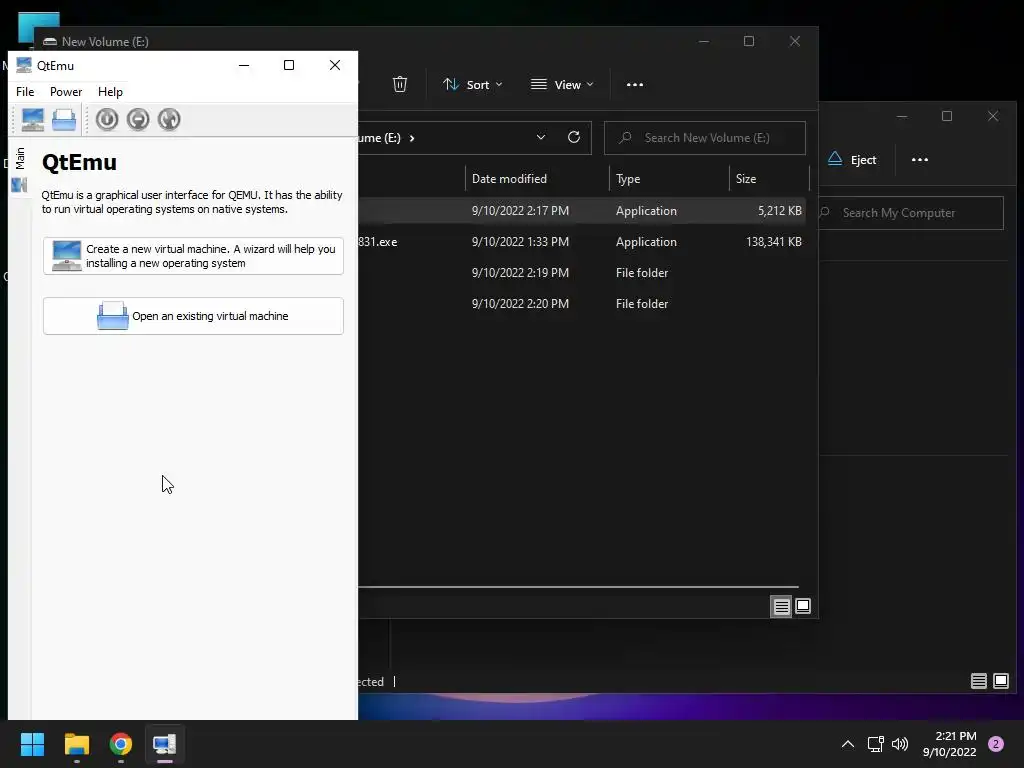Click the new virtual machine toolbar icon in QtEmu
Screen dimensions: 1024x768
(x=33, y=120)
